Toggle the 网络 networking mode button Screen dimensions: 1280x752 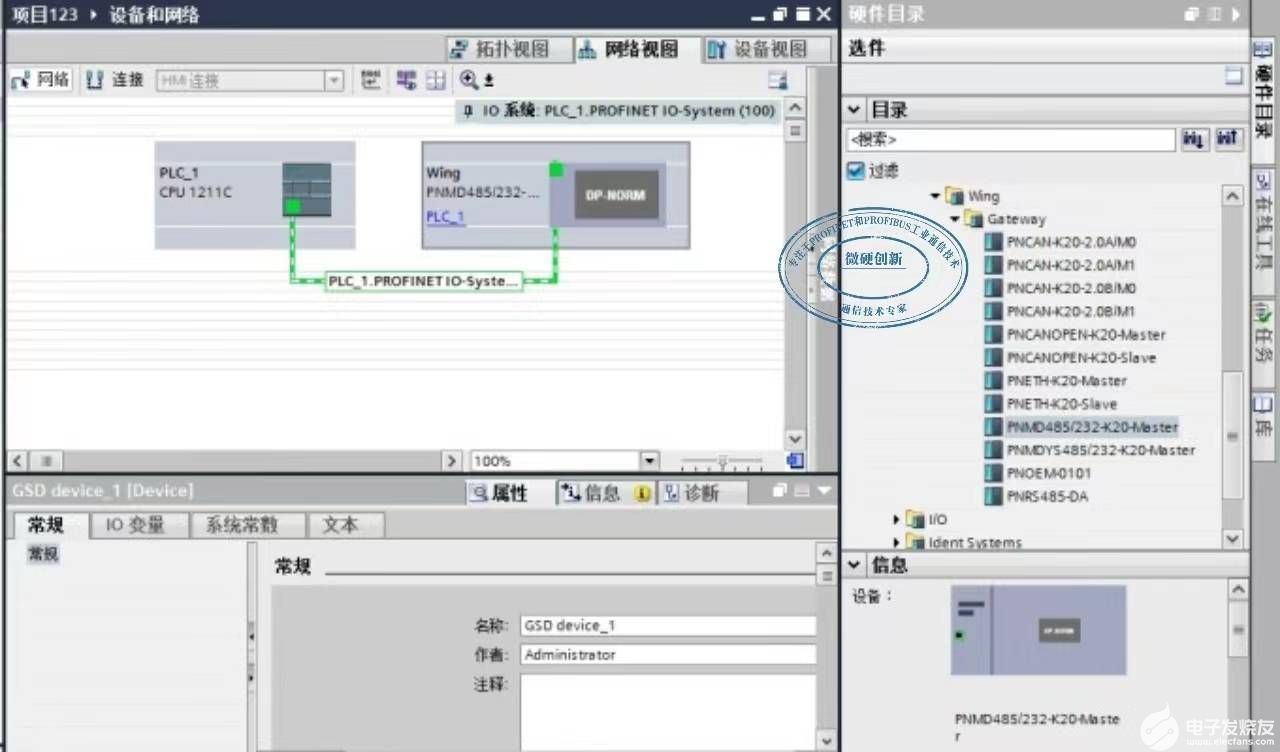tap(41, 80)
